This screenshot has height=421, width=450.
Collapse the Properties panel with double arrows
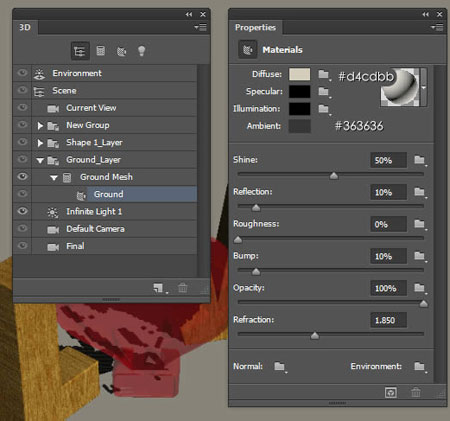[x=425, y=14]
